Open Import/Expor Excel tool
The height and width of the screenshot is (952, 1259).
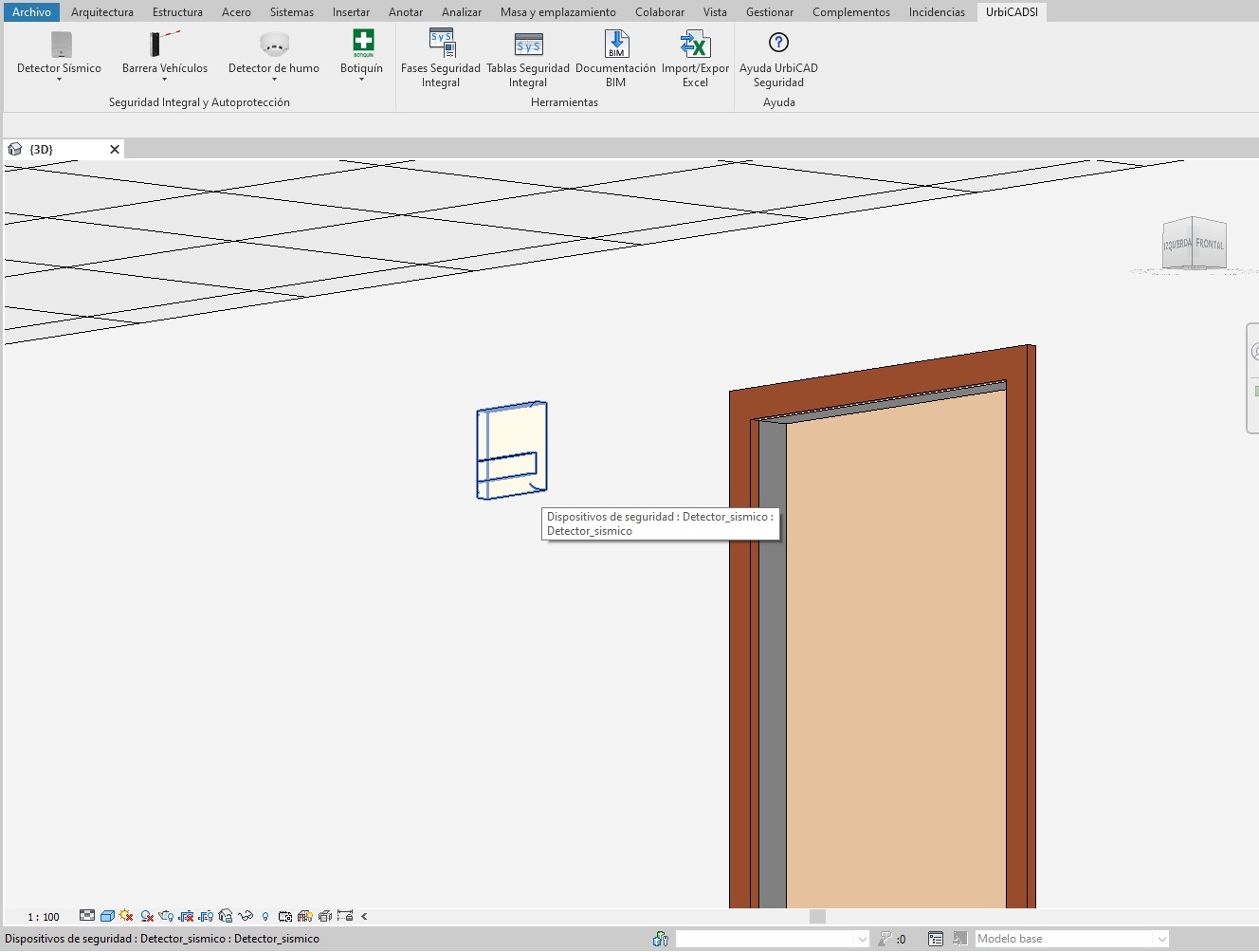(x=695, y=45)
